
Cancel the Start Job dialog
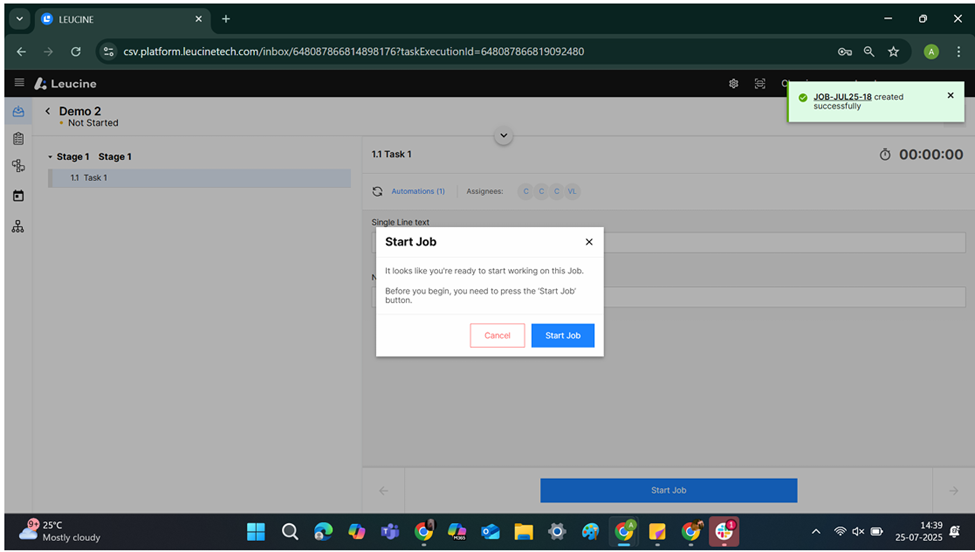tap(497, 336)
